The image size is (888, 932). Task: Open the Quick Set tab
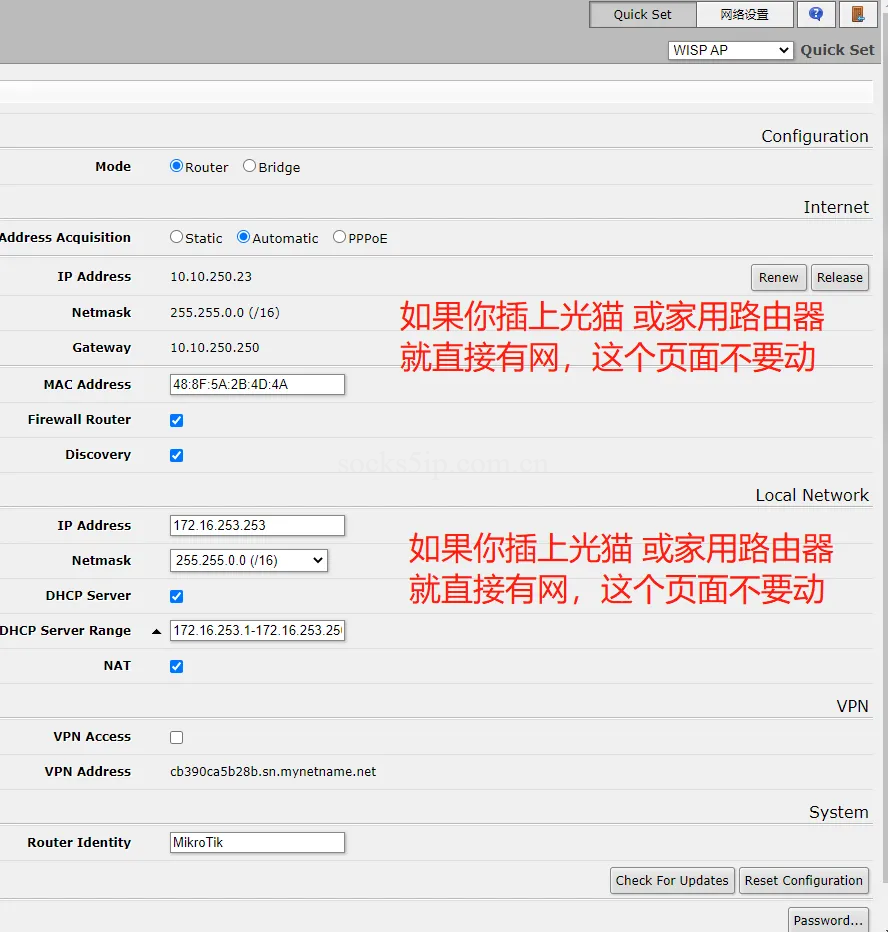coord(642,14)
